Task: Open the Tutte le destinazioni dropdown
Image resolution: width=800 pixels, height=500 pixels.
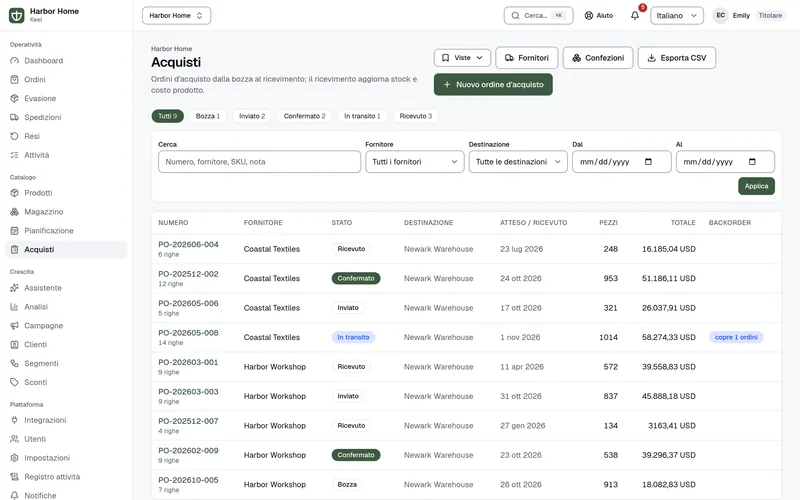Action: (518, 162)
